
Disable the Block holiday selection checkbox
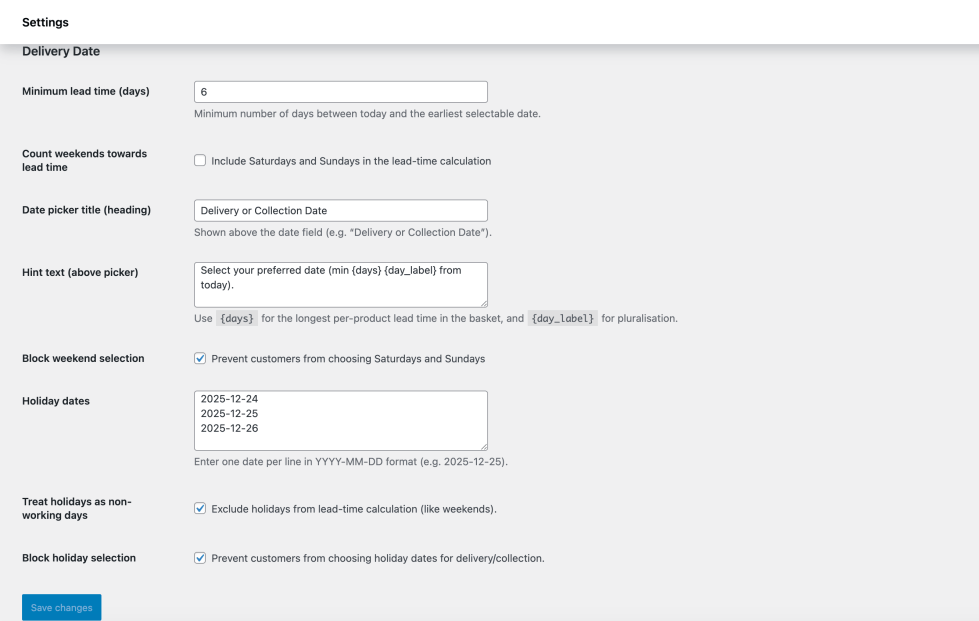tap(200, 558)
